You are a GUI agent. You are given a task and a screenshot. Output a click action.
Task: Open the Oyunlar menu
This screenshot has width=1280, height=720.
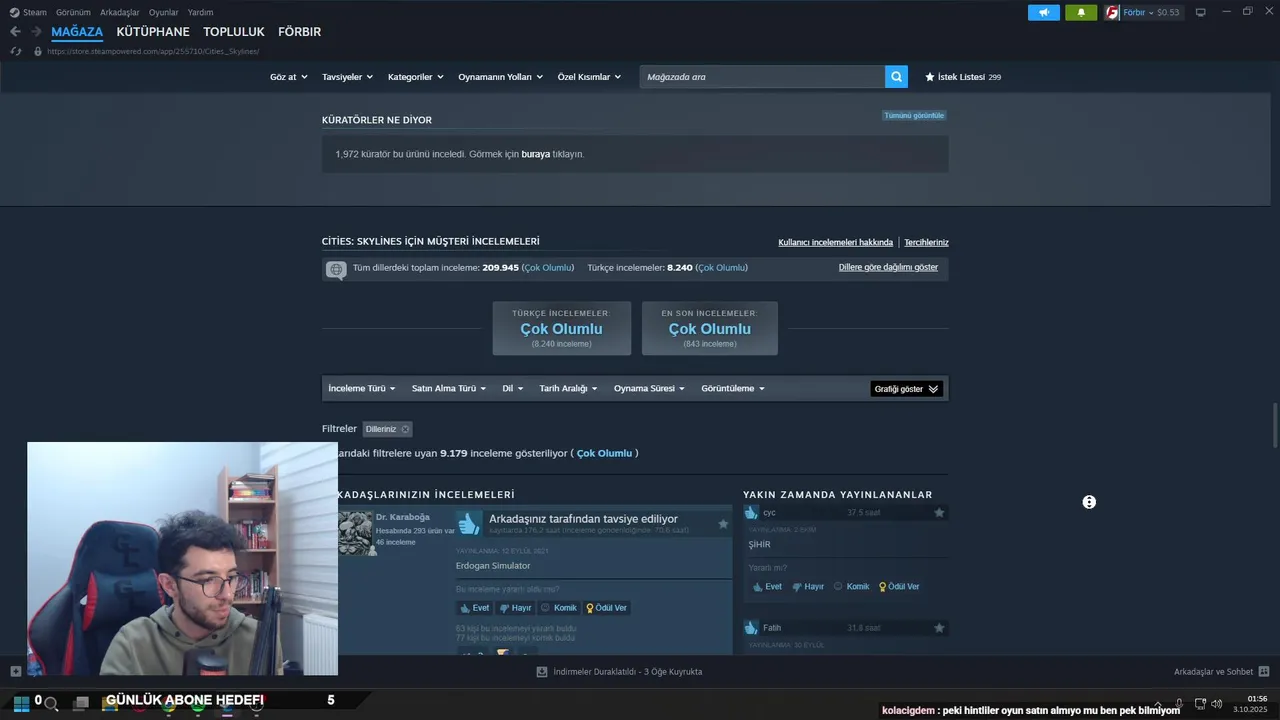[x=164, y=13]
